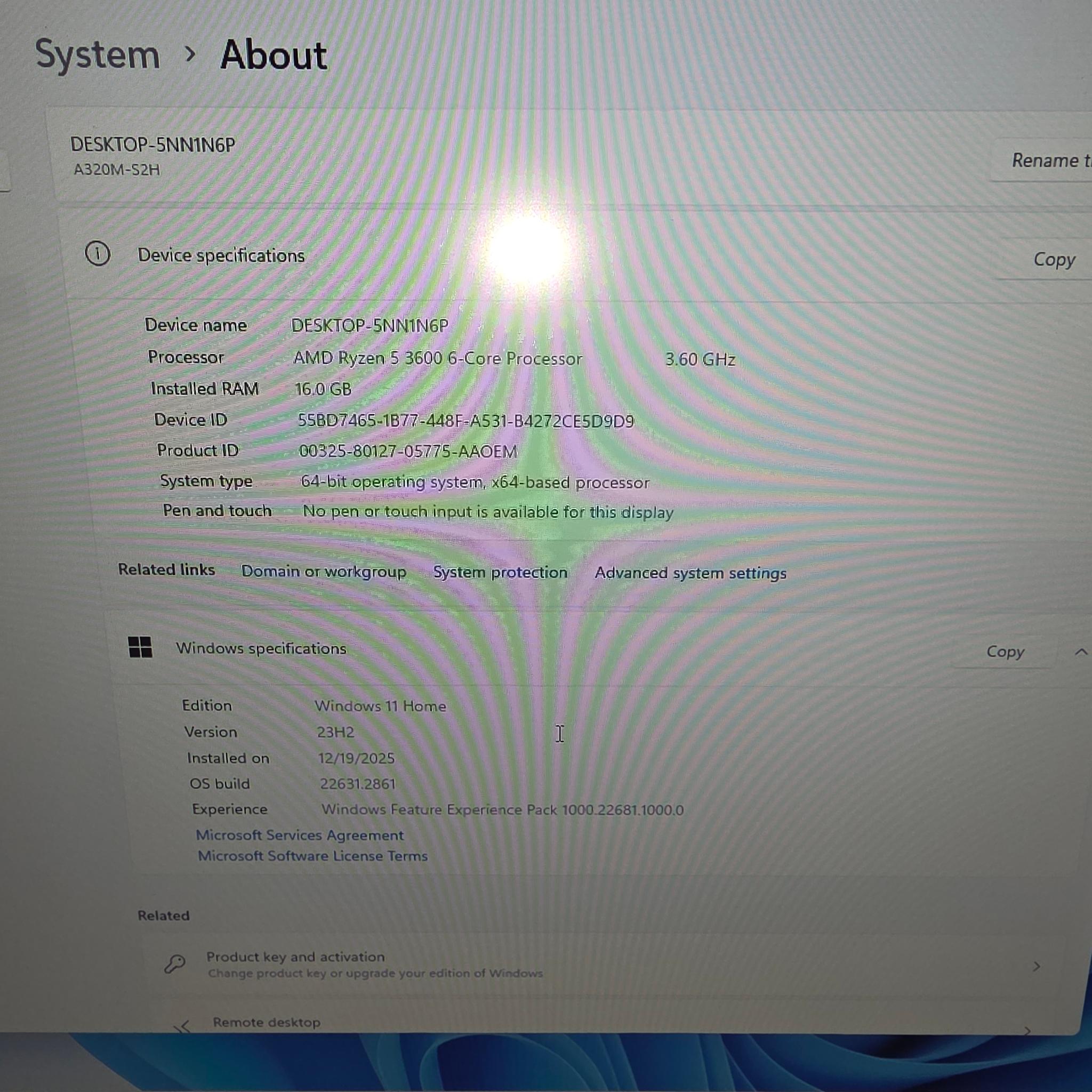Copy the Windows specifications
The height and width of the screenshot is (1092, 1092).
(1005, 652)
